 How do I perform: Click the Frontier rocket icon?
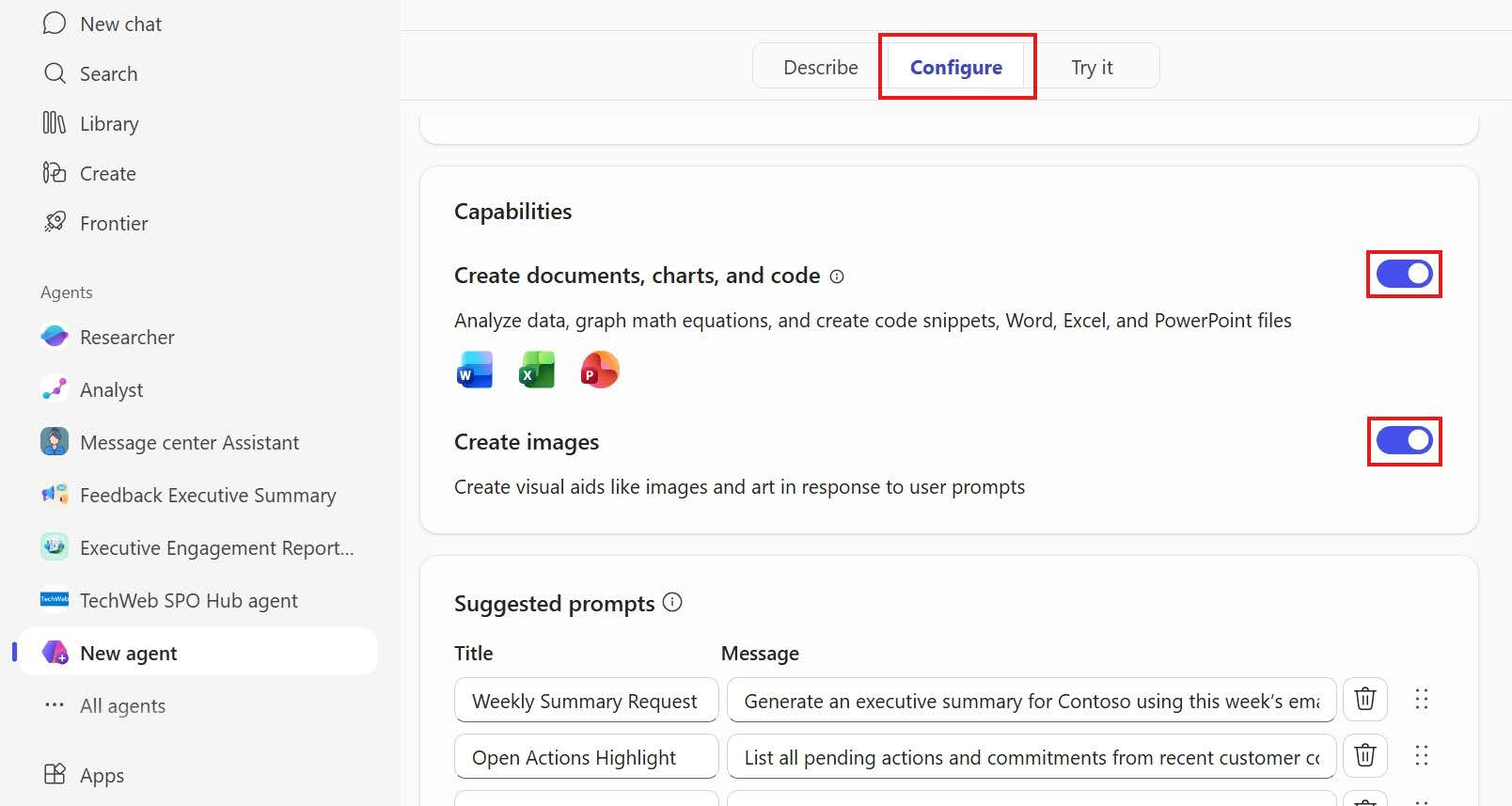pyautogui.click(x=55, y=223)
